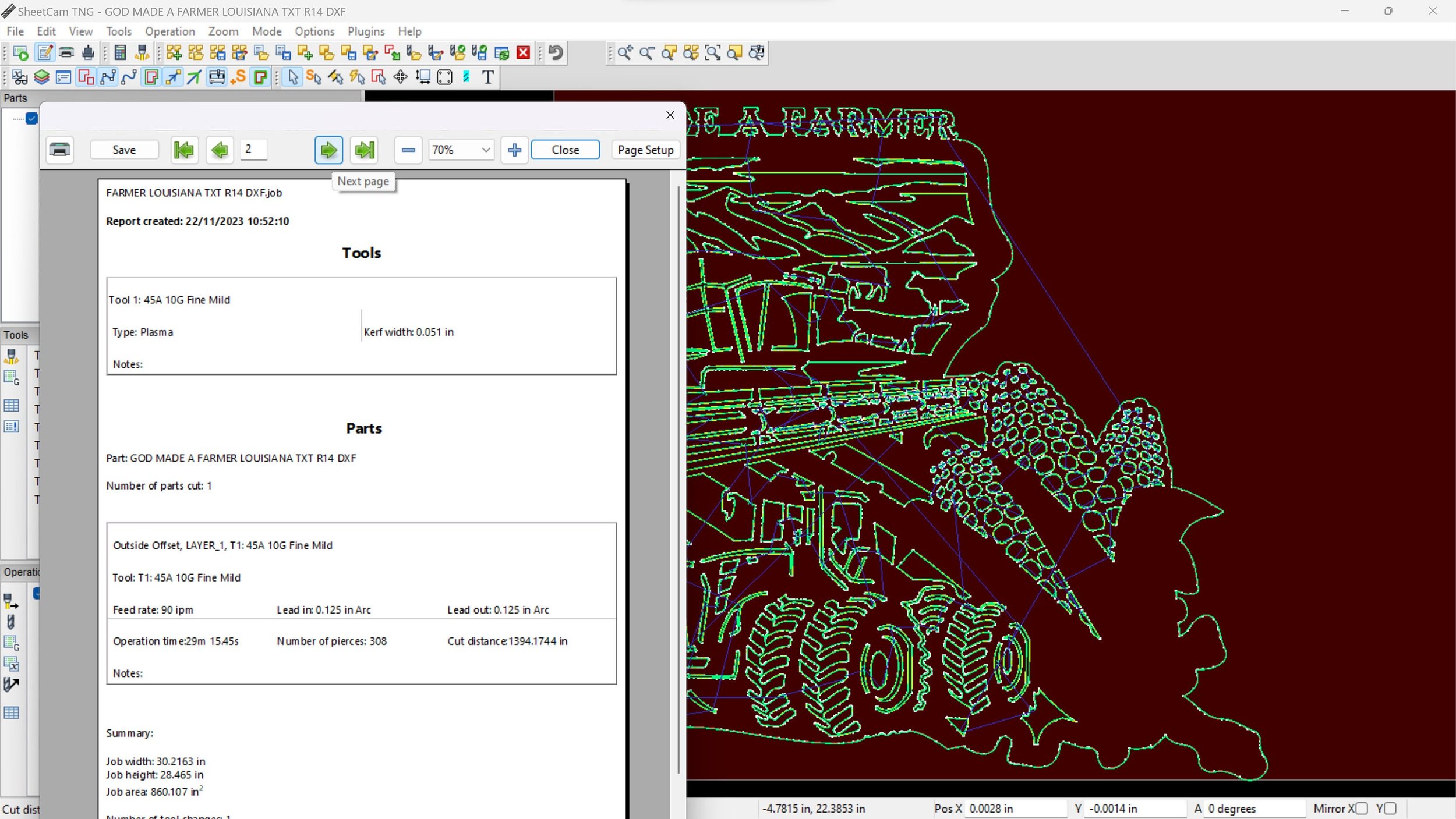Click the Zoom to window icon
Image resolution: width=1456 pixels, height=819 pixels.
(713, 53)
